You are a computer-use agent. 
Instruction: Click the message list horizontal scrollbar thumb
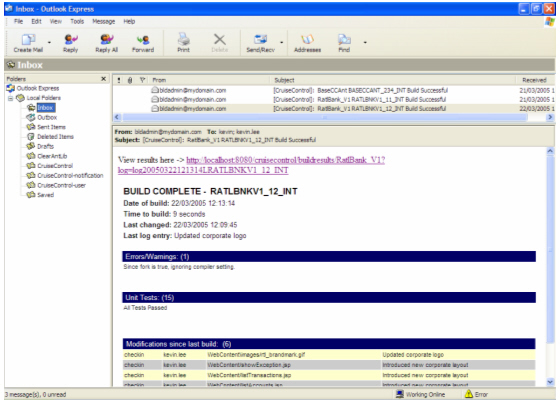click(324, 117)
